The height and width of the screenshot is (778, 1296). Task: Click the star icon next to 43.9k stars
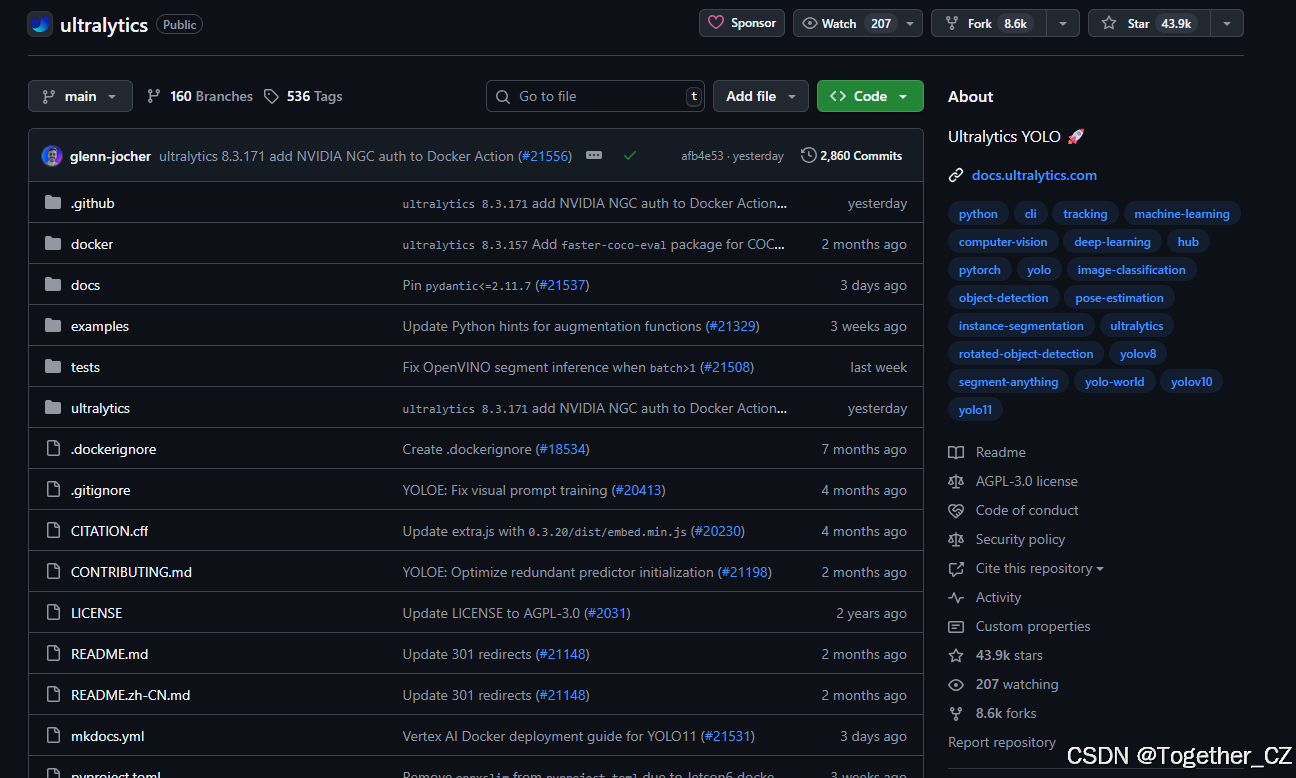tap(956, 656)
